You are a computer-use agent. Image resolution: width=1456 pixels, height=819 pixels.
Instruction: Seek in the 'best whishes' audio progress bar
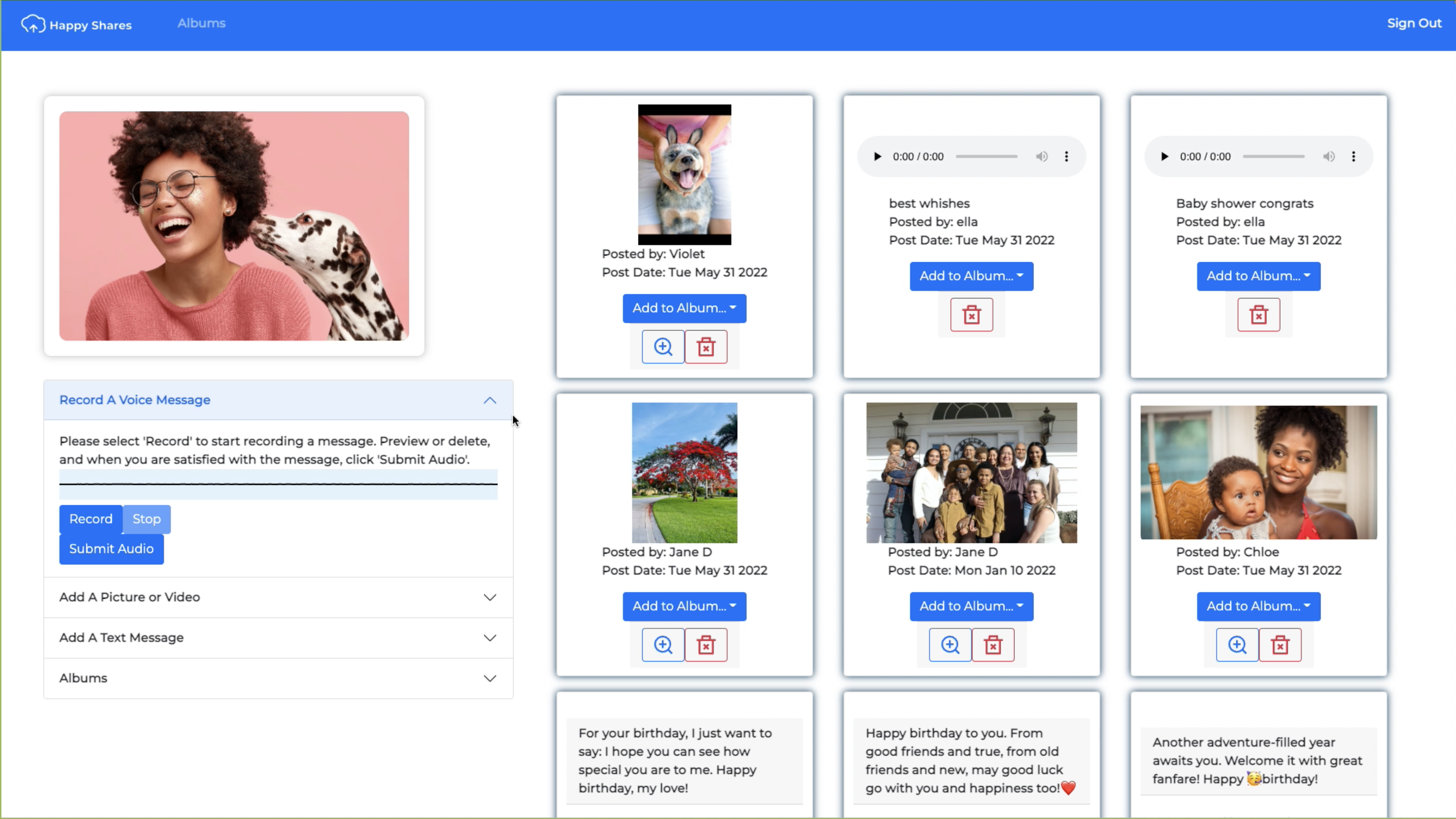coord(986,157)
